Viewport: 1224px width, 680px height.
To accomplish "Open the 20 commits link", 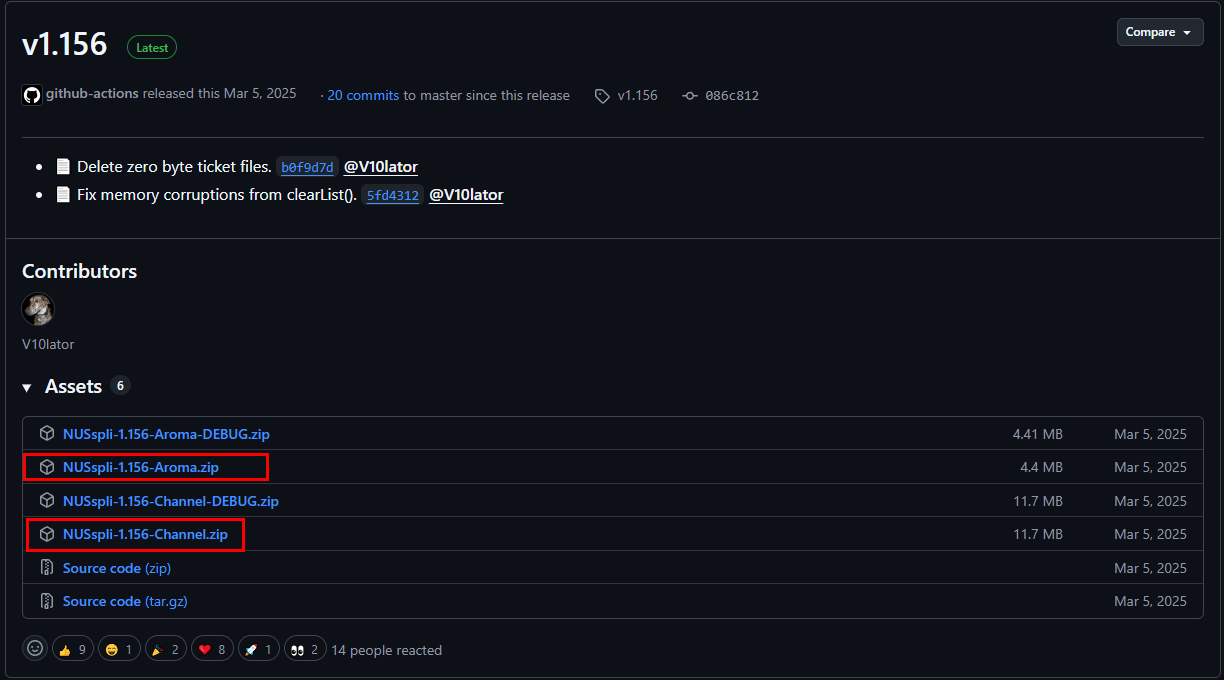I will click(363, 95).
